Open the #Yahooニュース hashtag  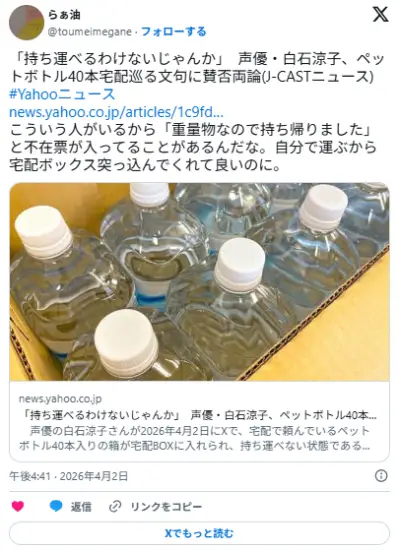[62, 94]
